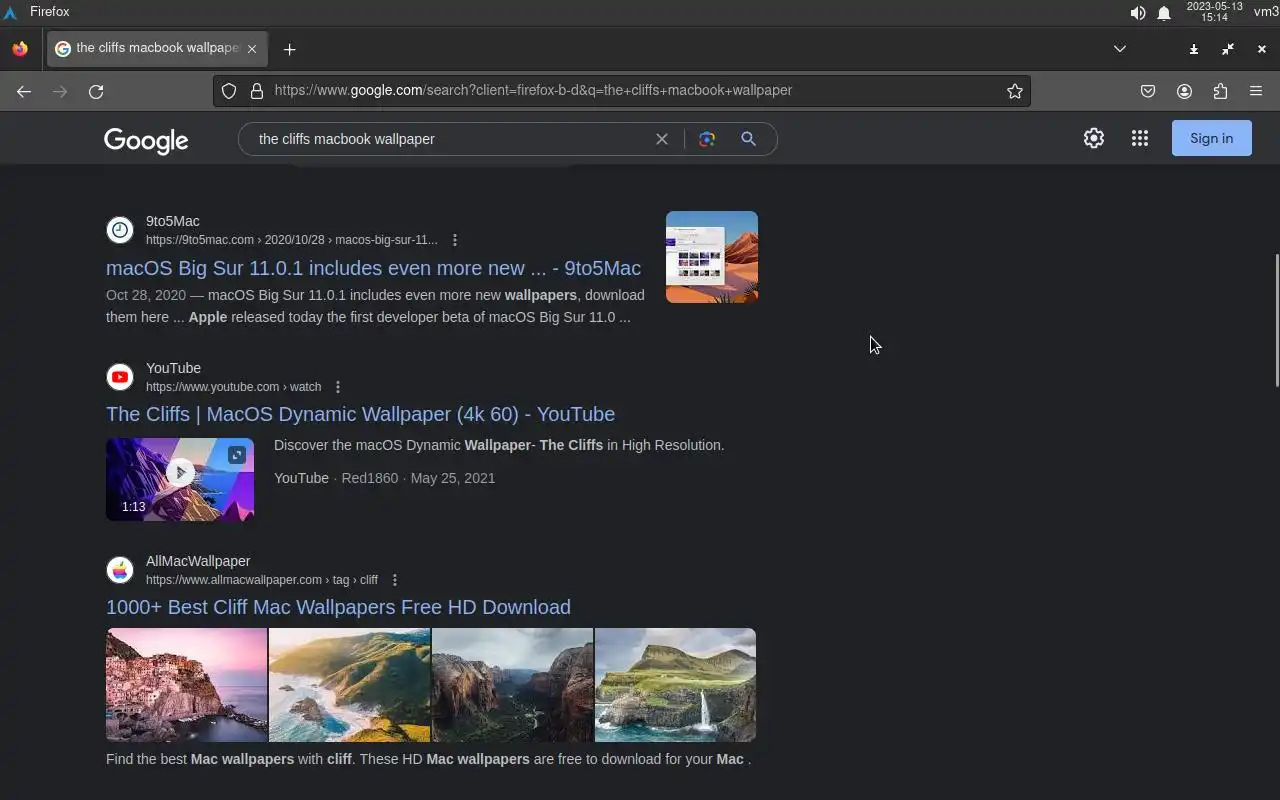Screen dimensions: 1280x800
Task: Select the cliffs macbook wallpaper tab
Action: pyautogui.click(x=157, y=48)
